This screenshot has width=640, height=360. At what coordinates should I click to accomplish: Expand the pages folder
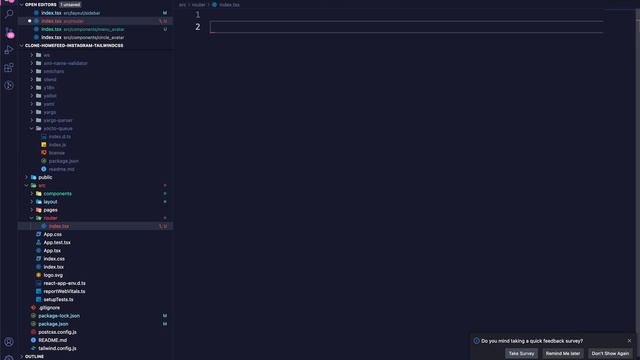coord(32,210)
